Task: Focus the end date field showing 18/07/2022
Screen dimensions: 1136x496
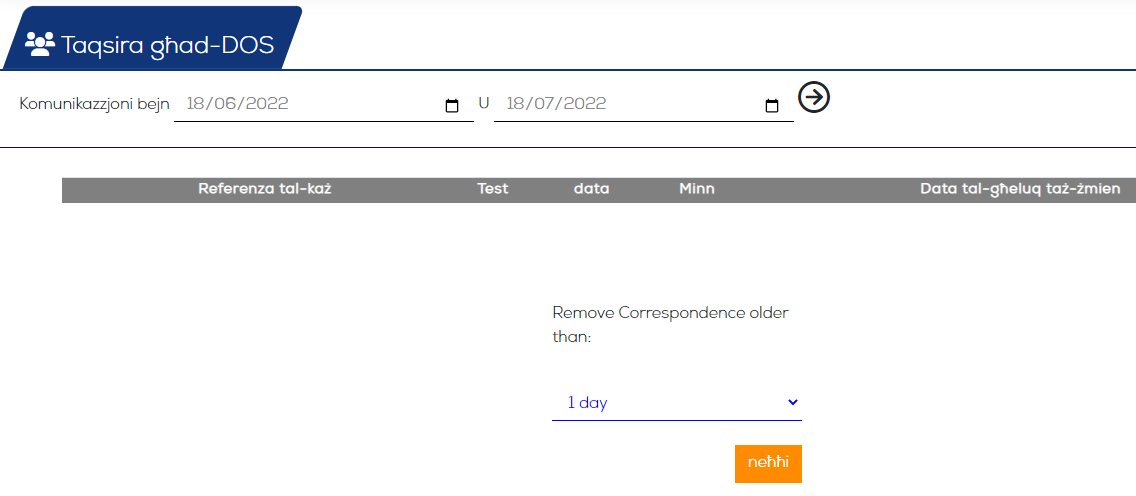Action: (643, 104)
